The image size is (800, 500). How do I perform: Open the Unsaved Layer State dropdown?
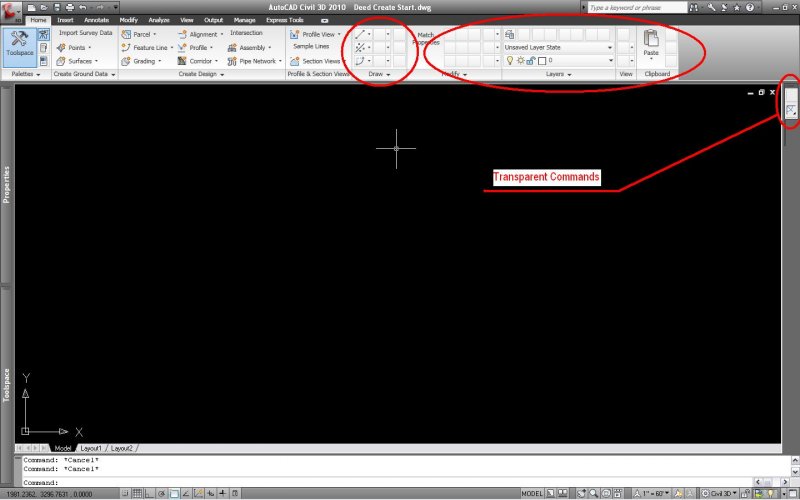[558, 47]
